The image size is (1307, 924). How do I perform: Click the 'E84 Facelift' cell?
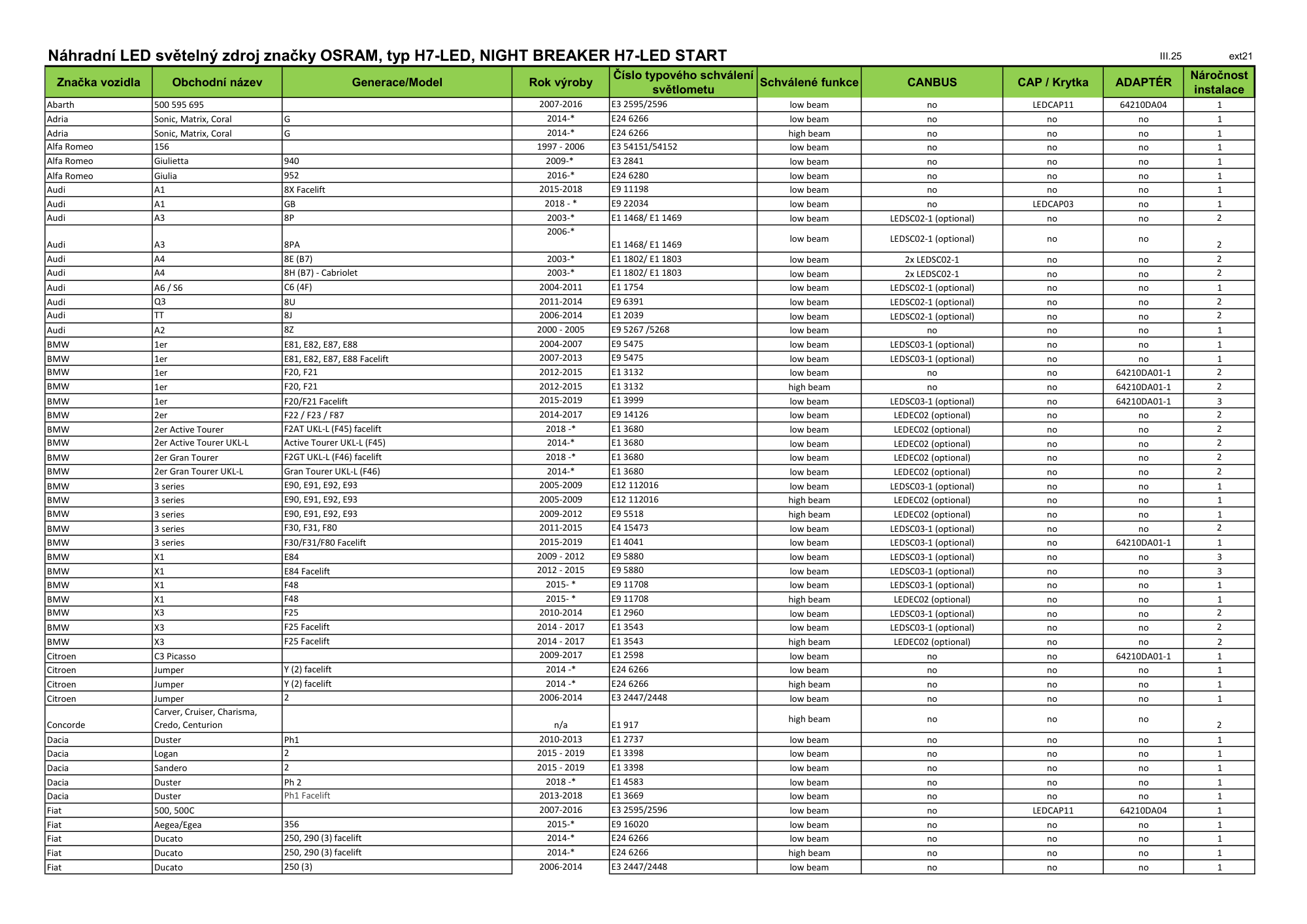[x=397, y=571]
